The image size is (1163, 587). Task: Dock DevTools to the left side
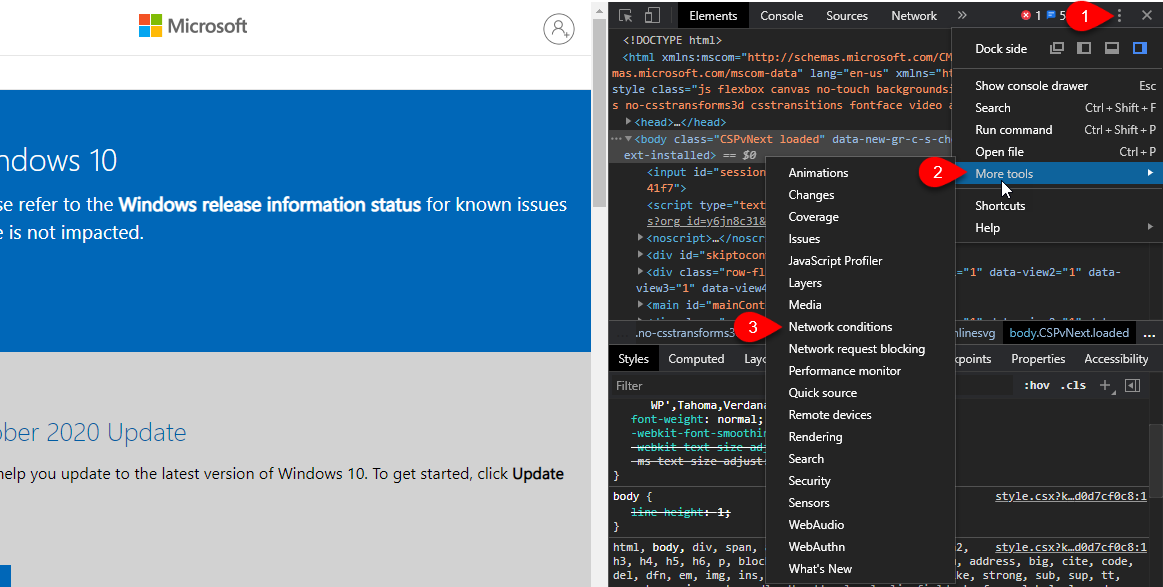pos(1084,48)
